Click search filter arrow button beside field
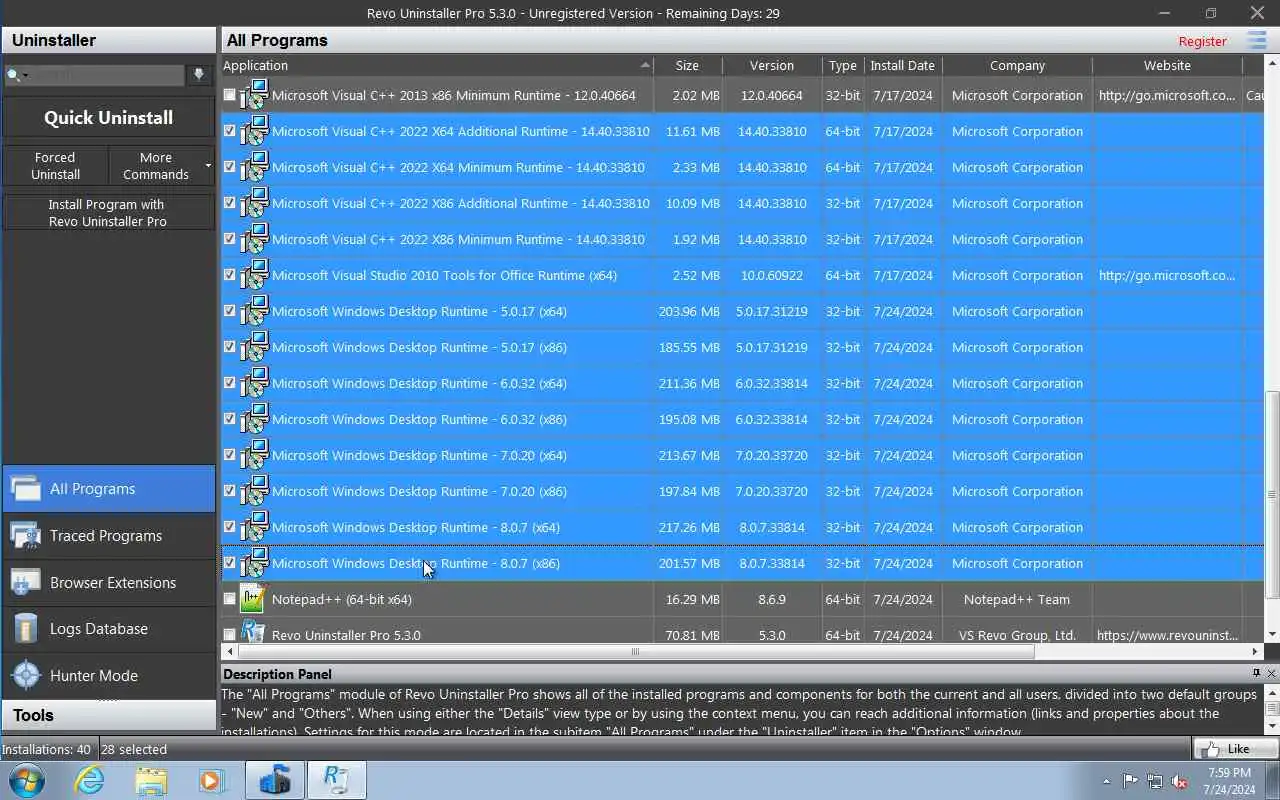 click(x=199, y=75)
